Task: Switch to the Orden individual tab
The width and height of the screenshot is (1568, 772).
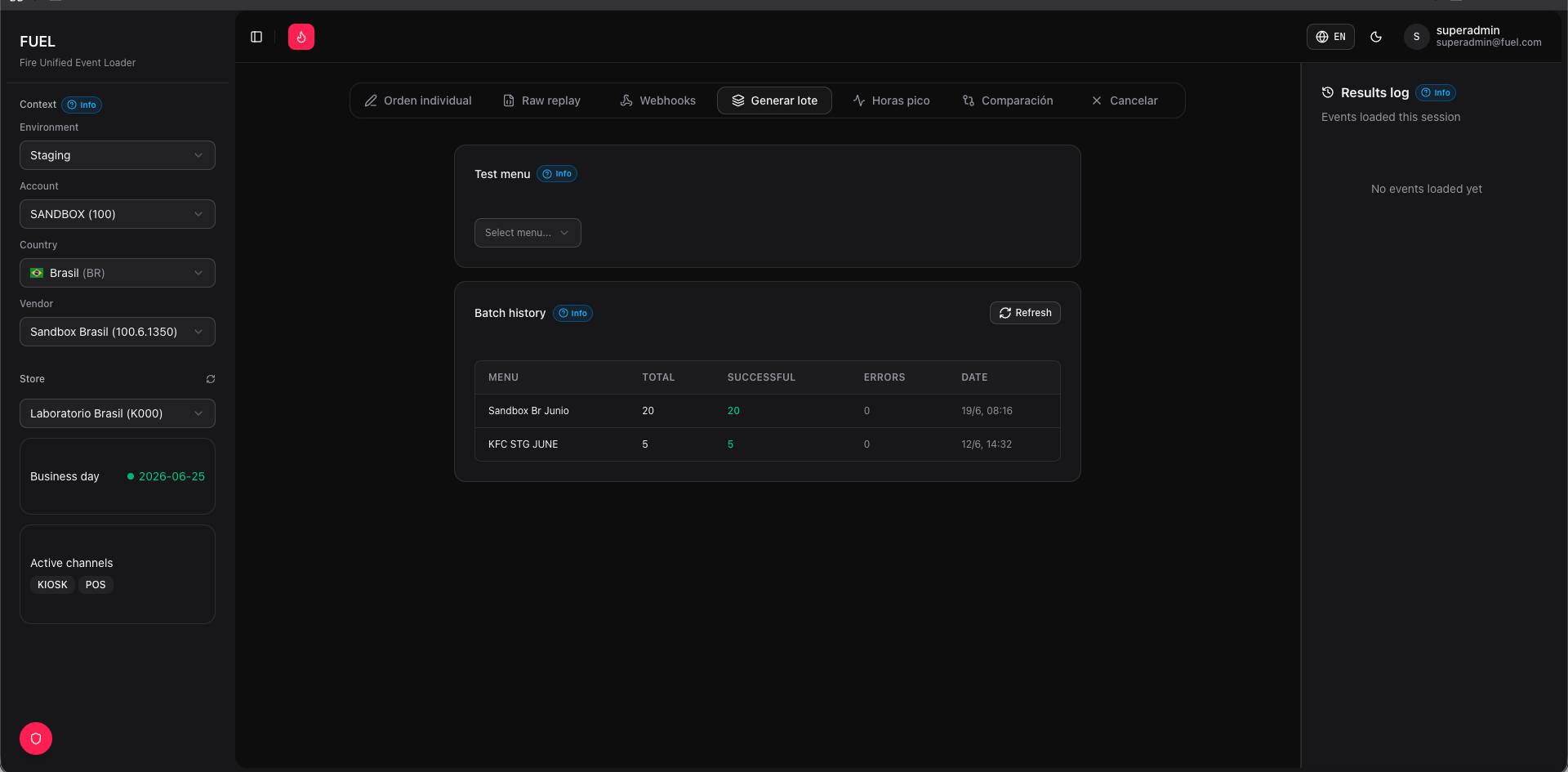Action: (418, 100)
